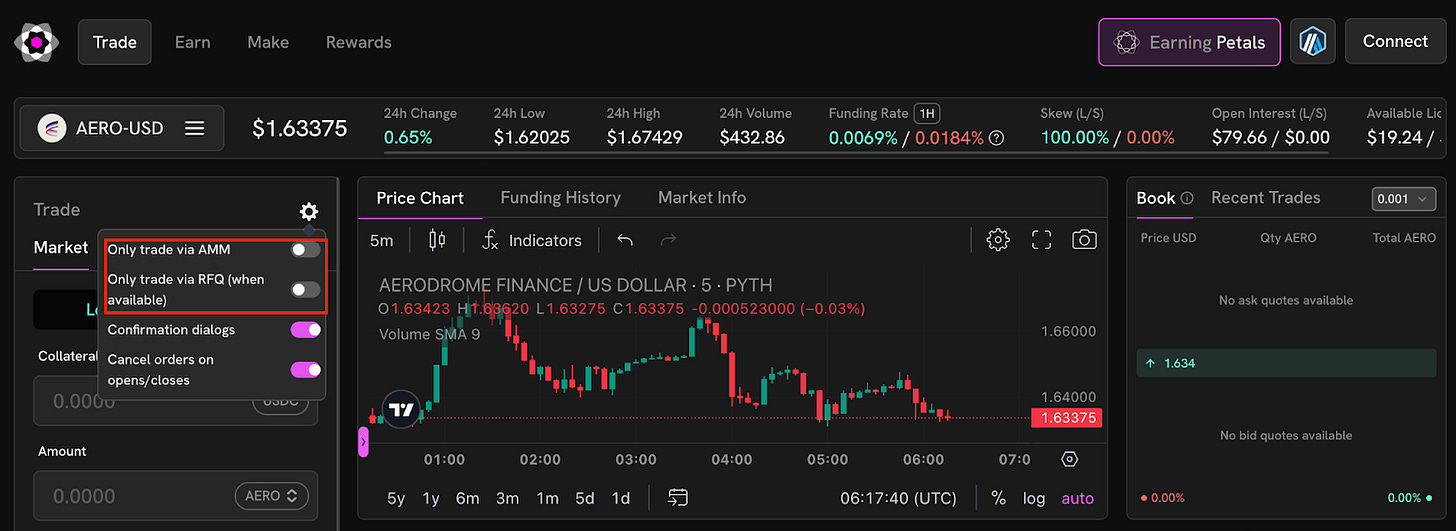Click the Volume SMA 9 indicator label
The height and width of the screenshot is (531, 1456).
pos(429,334)
